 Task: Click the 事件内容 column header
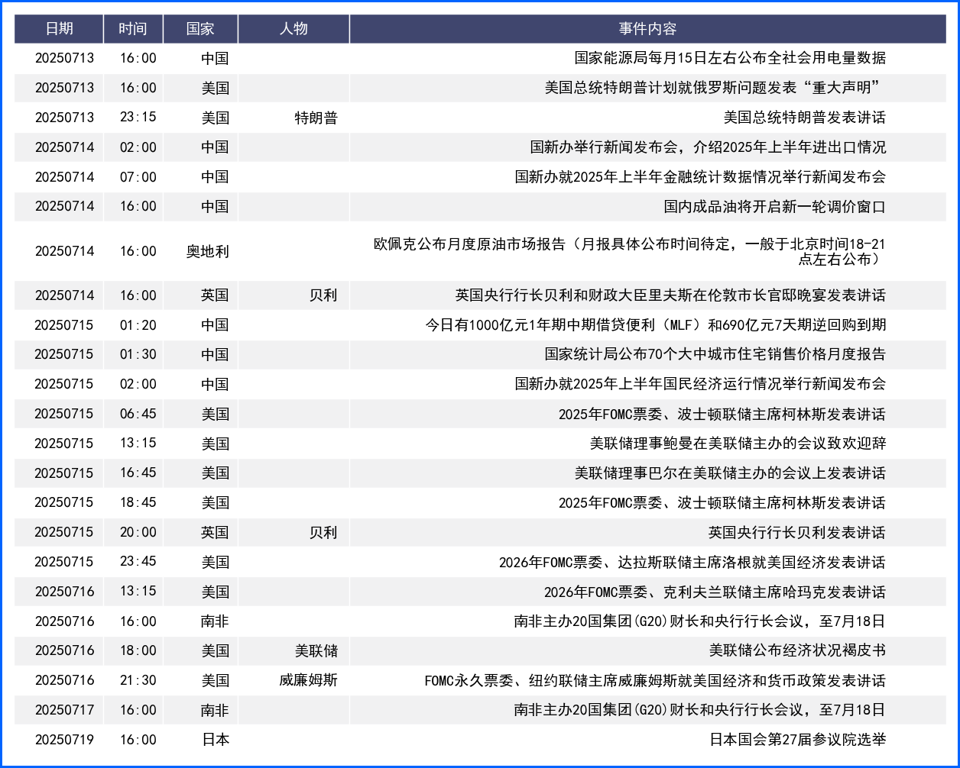tap(647, 29)
